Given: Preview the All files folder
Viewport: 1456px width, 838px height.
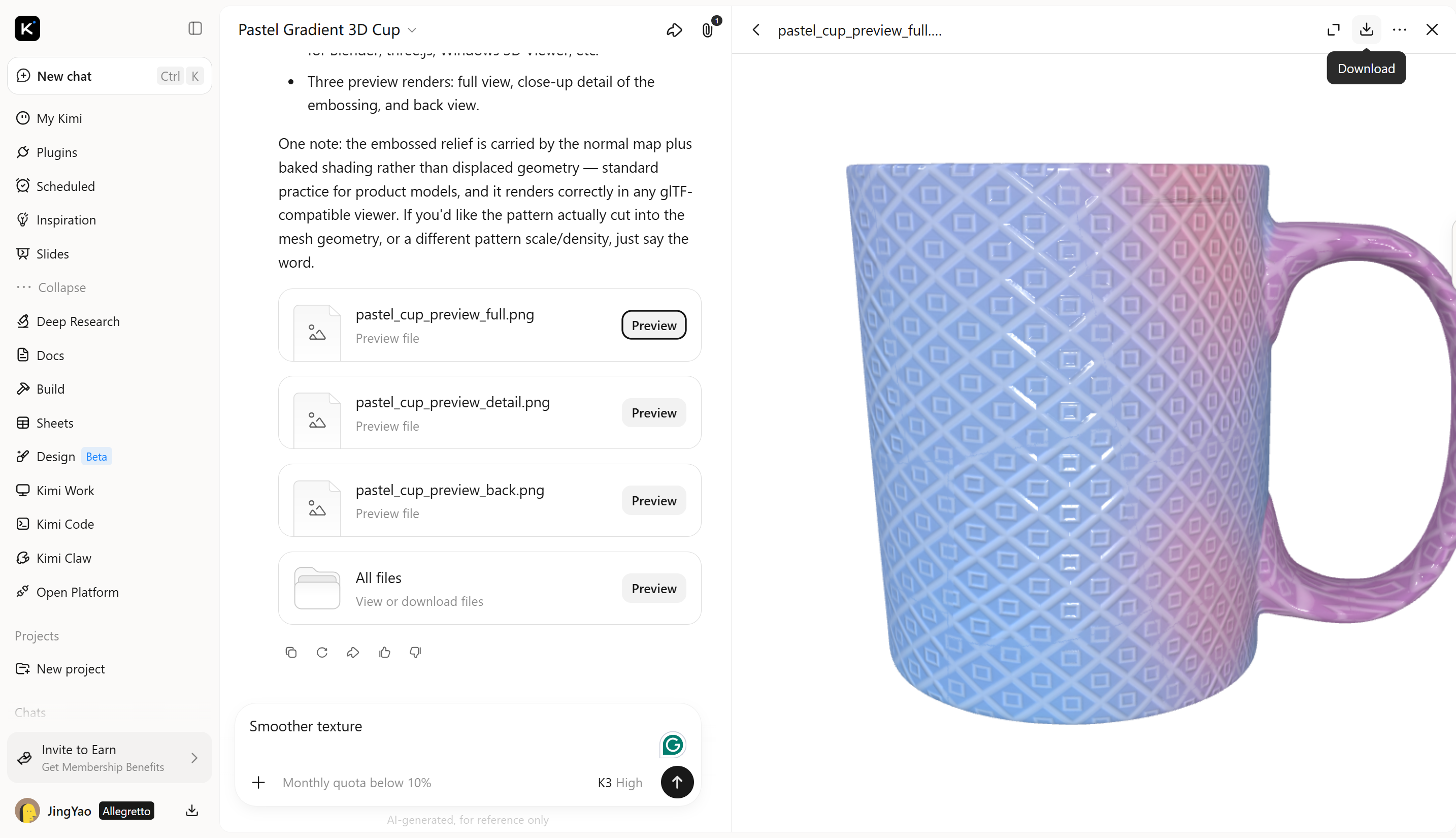Looking at the screenshot, I should tap(654, 588).
